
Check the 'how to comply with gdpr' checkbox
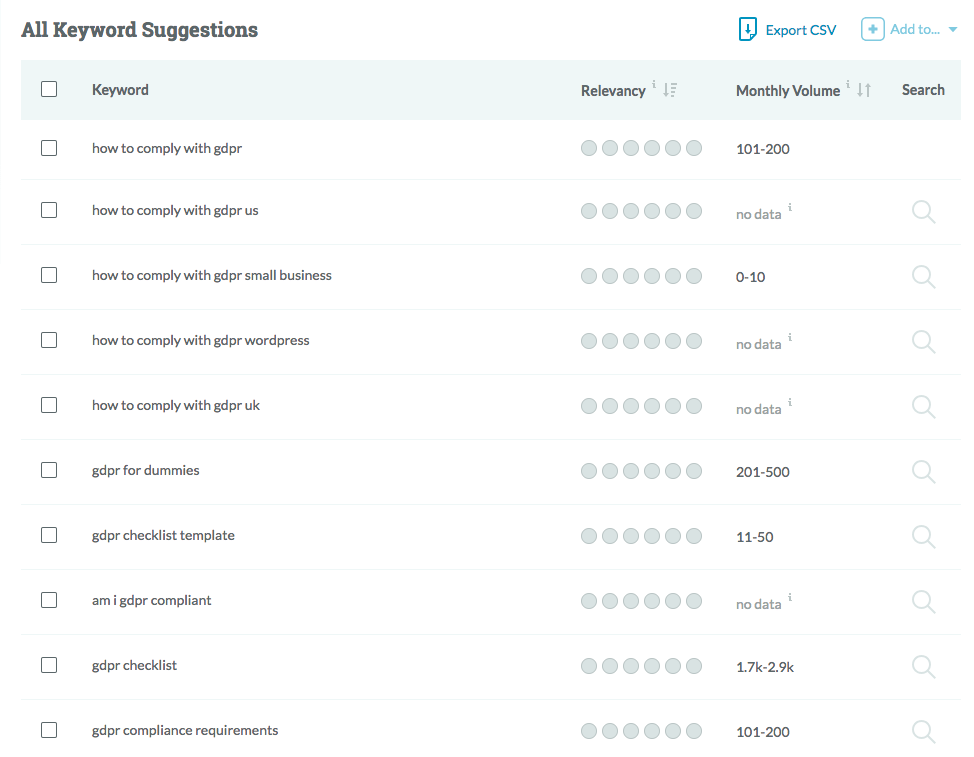tap(49, 148)
